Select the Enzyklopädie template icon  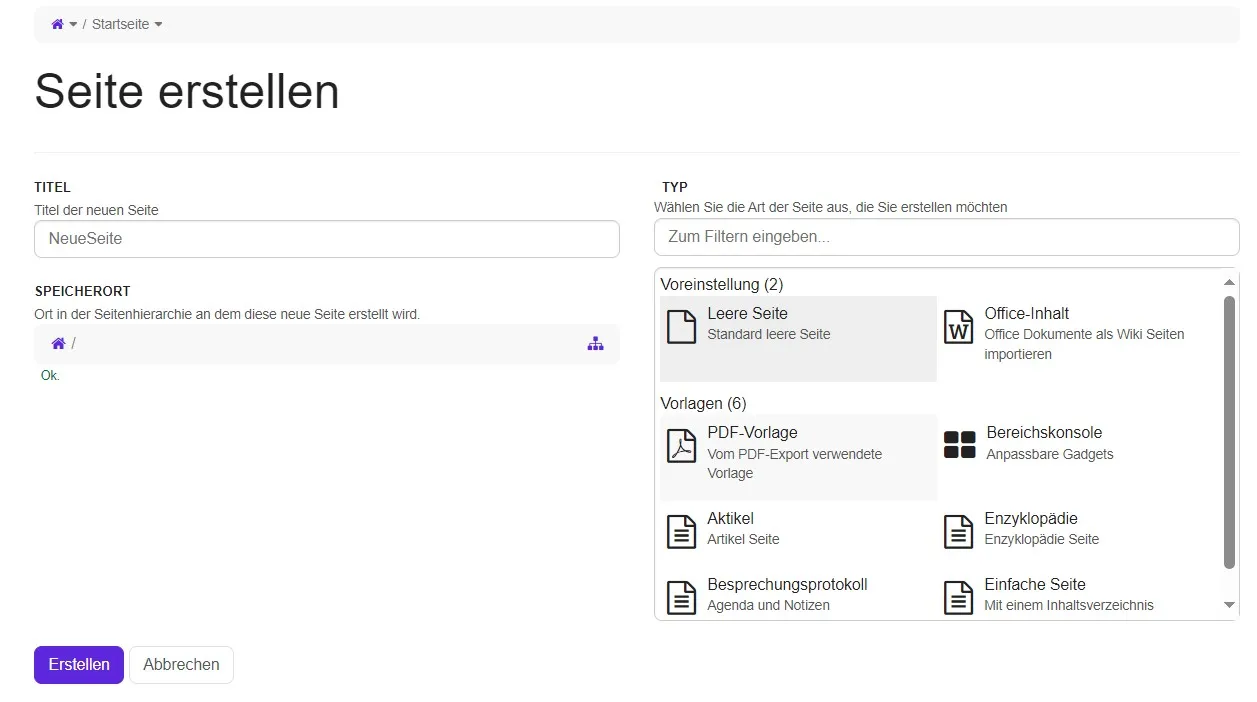[x=958, y=531]
